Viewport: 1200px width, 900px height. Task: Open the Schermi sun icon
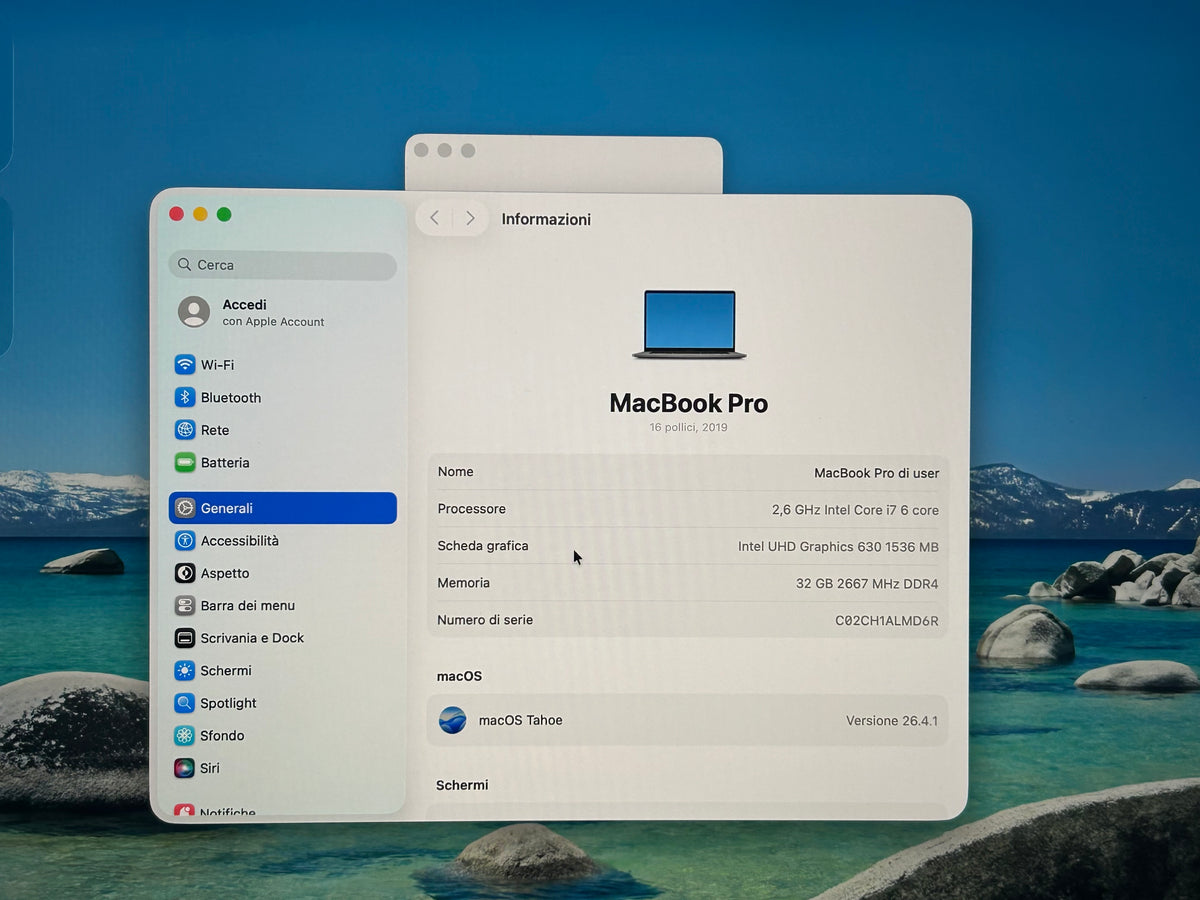point(185,670)
